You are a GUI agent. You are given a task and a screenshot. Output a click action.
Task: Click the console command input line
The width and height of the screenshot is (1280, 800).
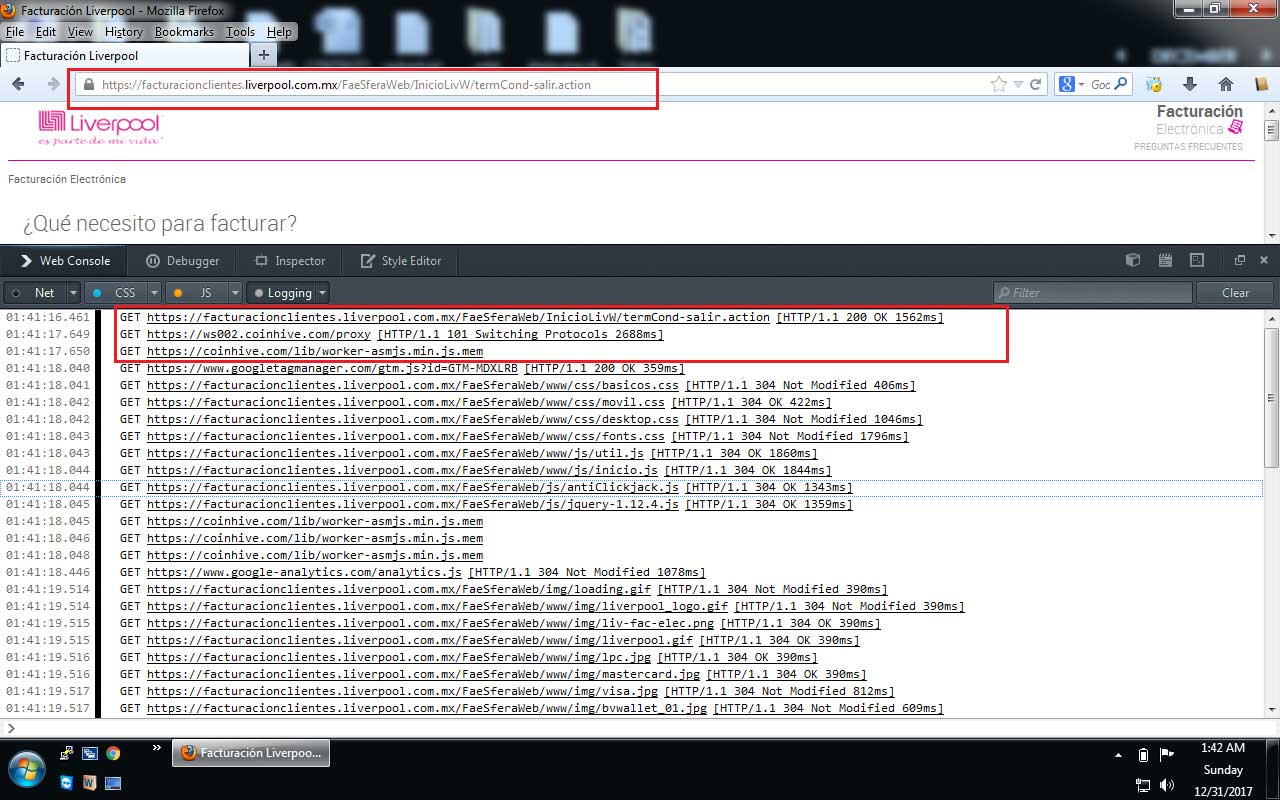640,728
